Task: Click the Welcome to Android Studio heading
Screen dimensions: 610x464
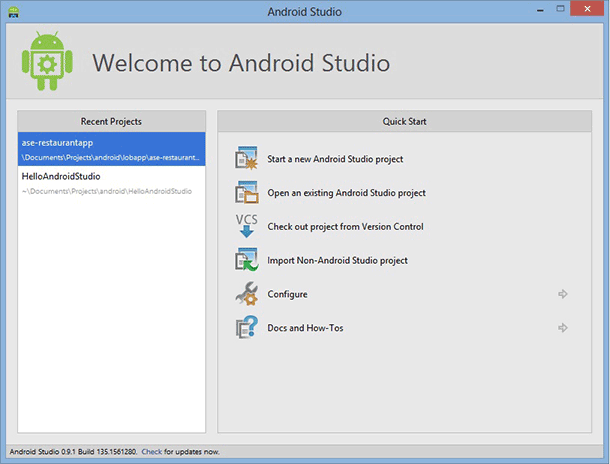Action: point(241,63)
